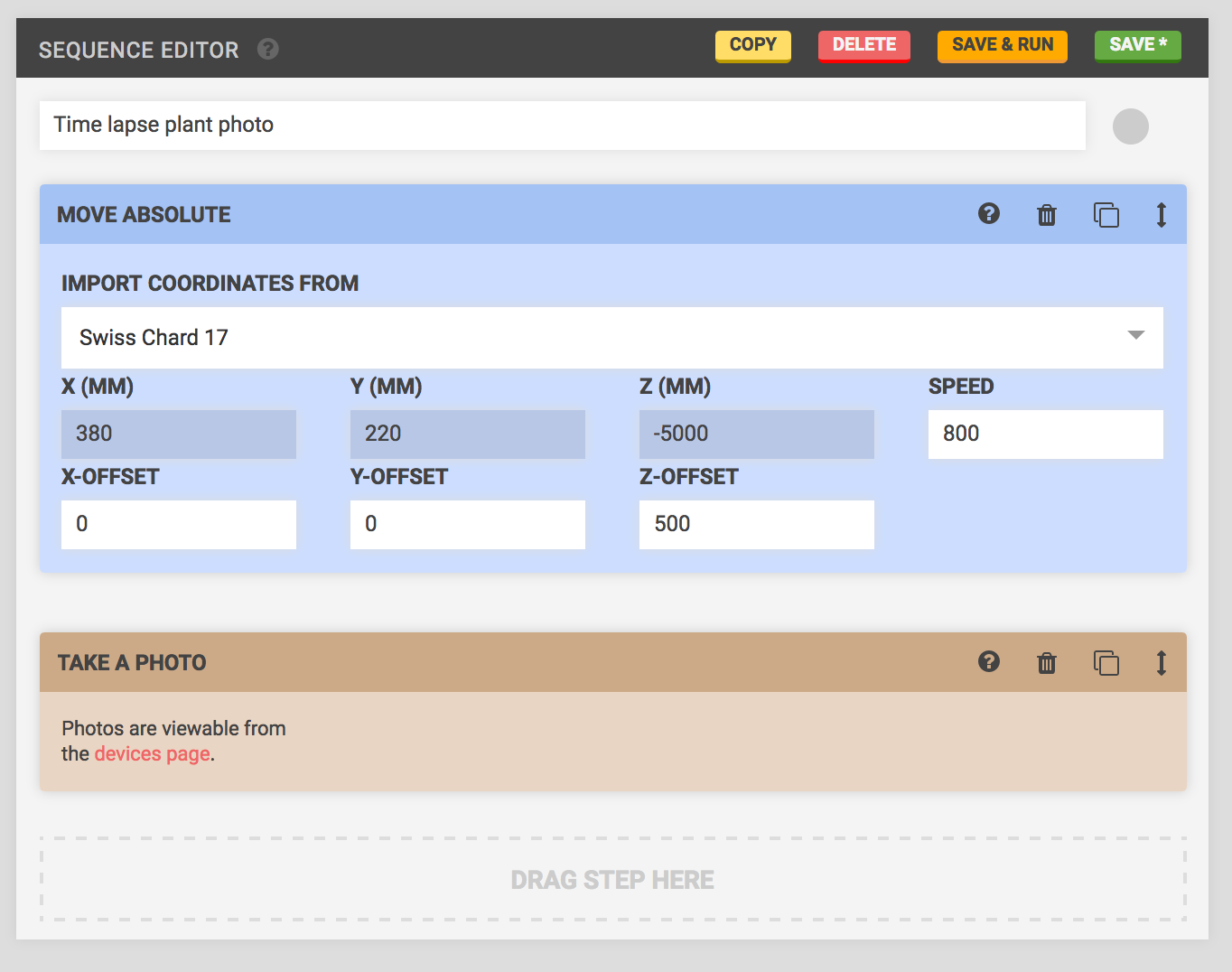Follow the devices page link

point(152,753)
